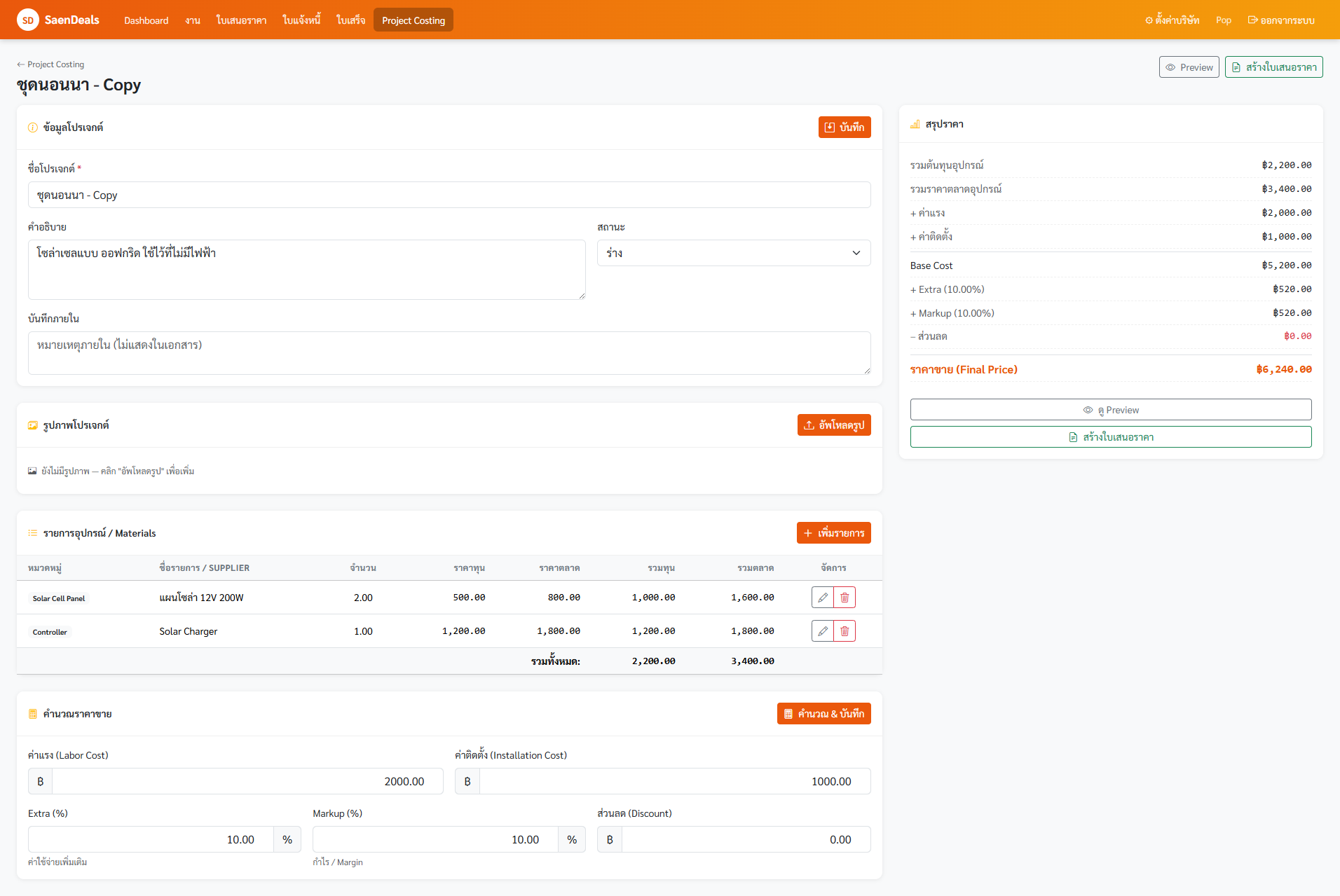Viewport: 1340px width, 896px height.
Task: Click the top Preview button
Action: 1189,67
